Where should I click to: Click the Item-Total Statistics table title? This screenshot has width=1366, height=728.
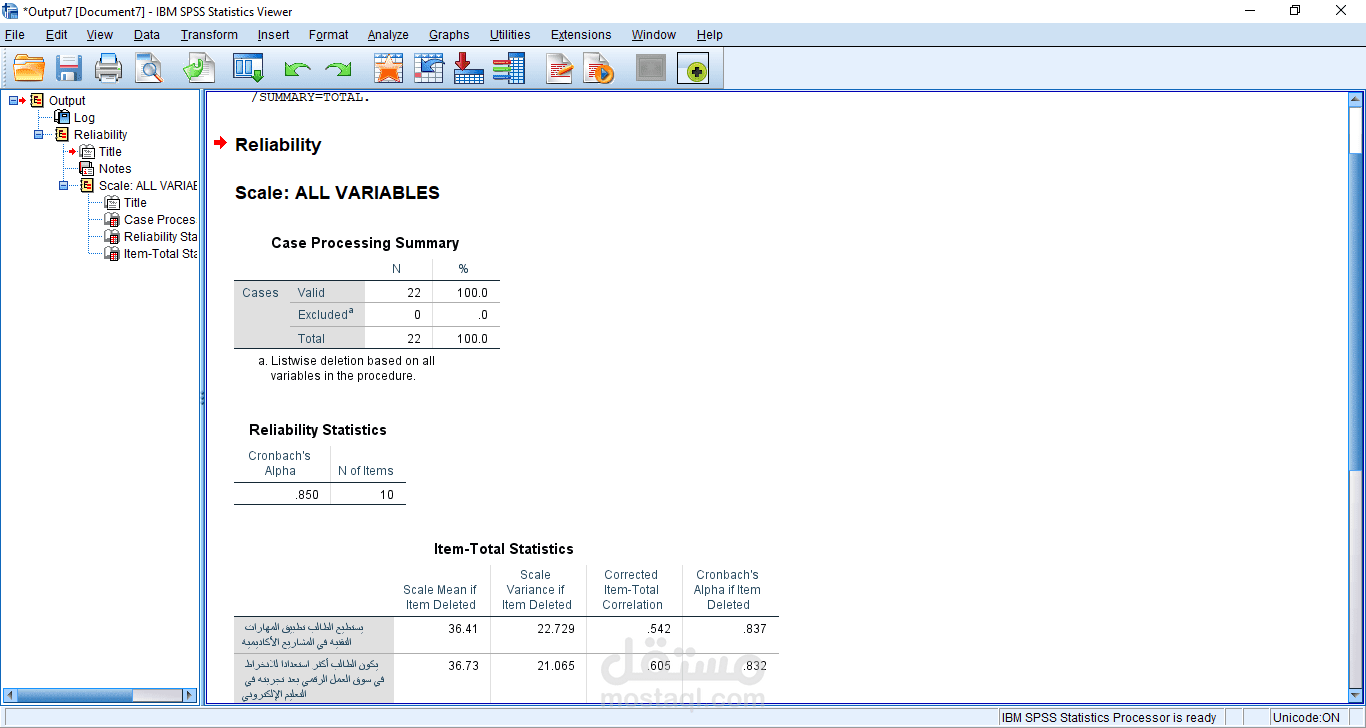(x=504, y=549)
